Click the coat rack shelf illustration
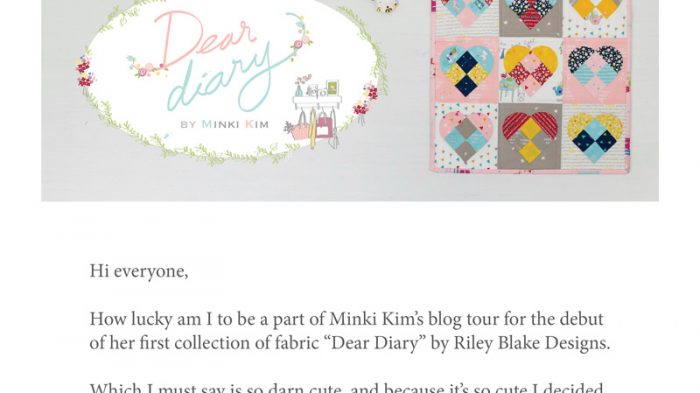 click(x=315, y=112)
